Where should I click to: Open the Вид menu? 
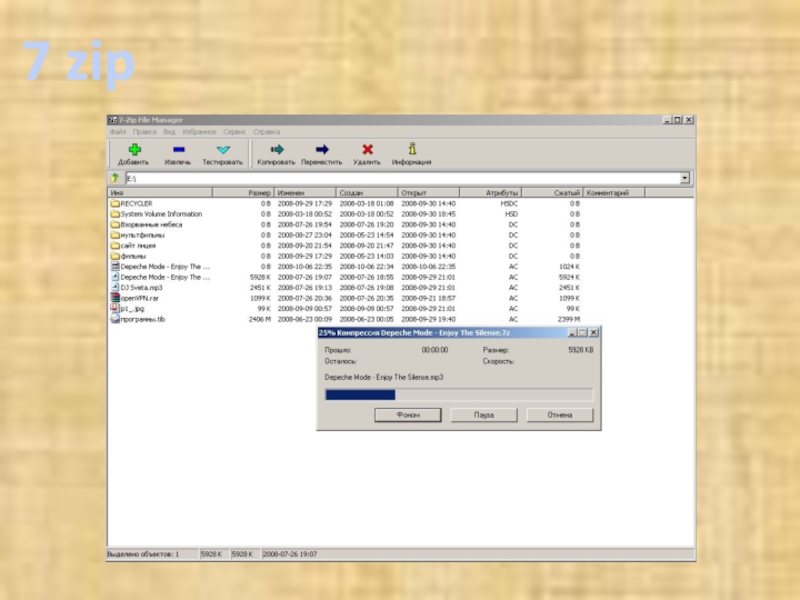click(169, 132)
